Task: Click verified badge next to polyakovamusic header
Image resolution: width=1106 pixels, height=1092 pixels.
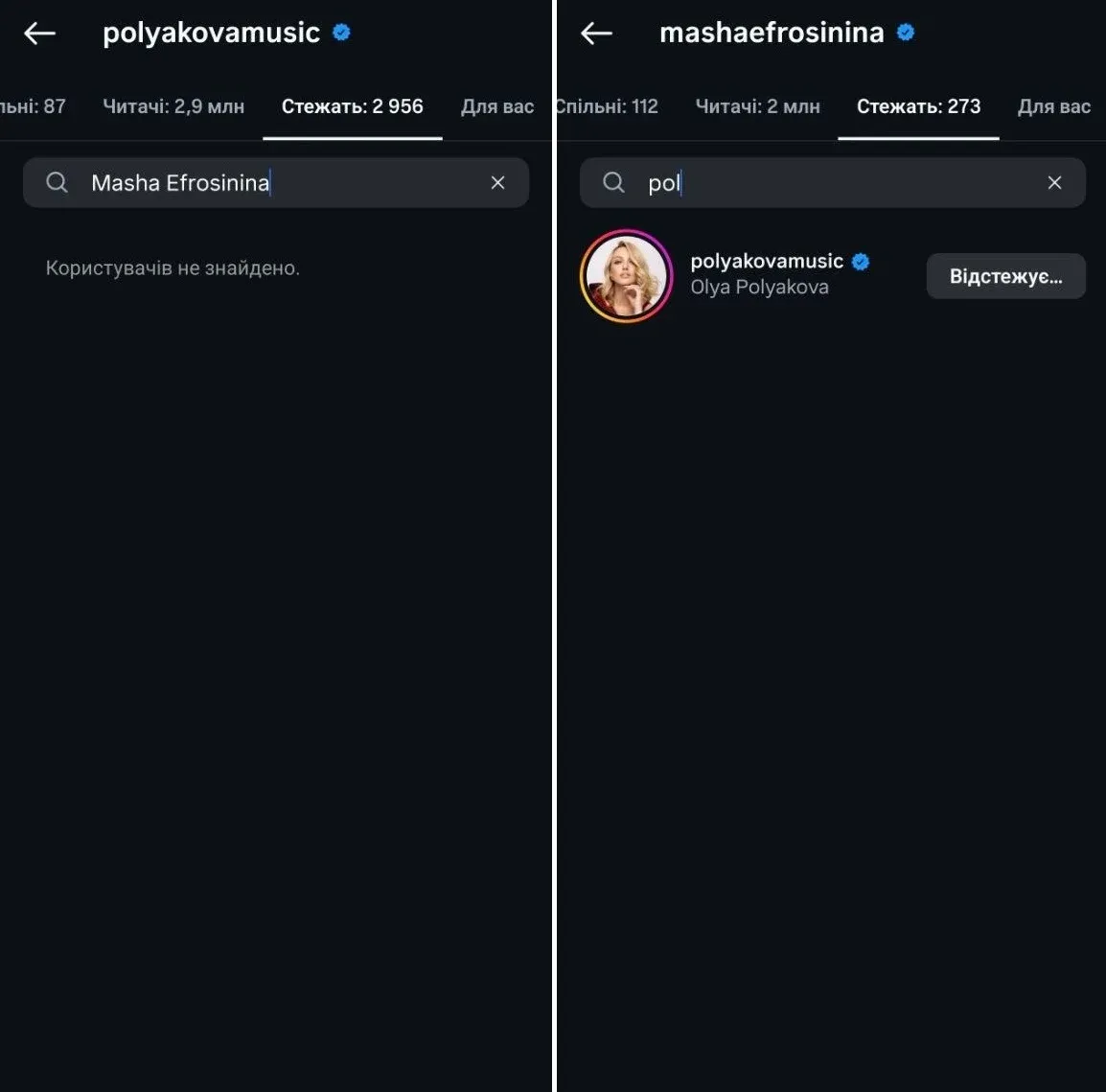Action: tap(341, 33)
